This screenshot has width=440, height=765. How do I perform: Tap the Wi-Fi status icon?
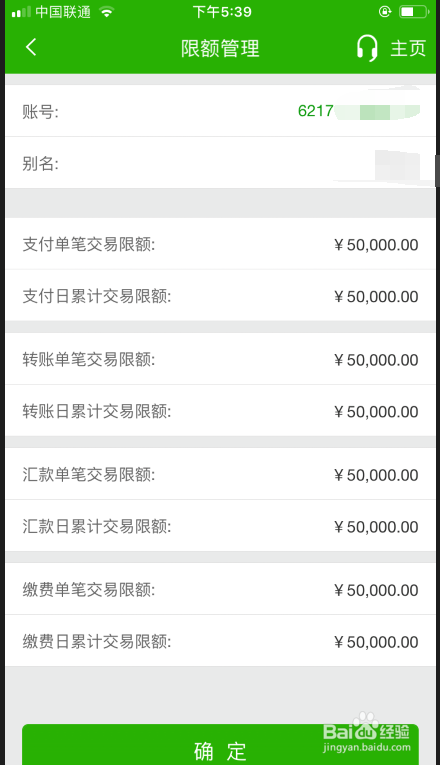106,12
